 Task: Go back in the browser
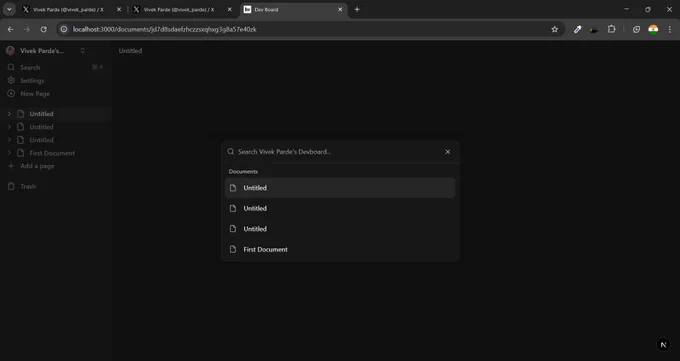[10, 30]
